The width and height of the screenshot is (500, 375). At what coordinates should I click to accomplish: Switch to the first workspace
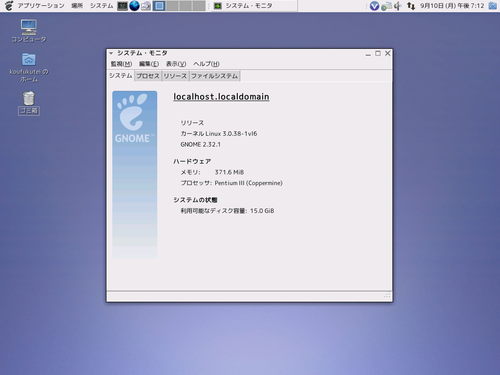tap(159, 6)
